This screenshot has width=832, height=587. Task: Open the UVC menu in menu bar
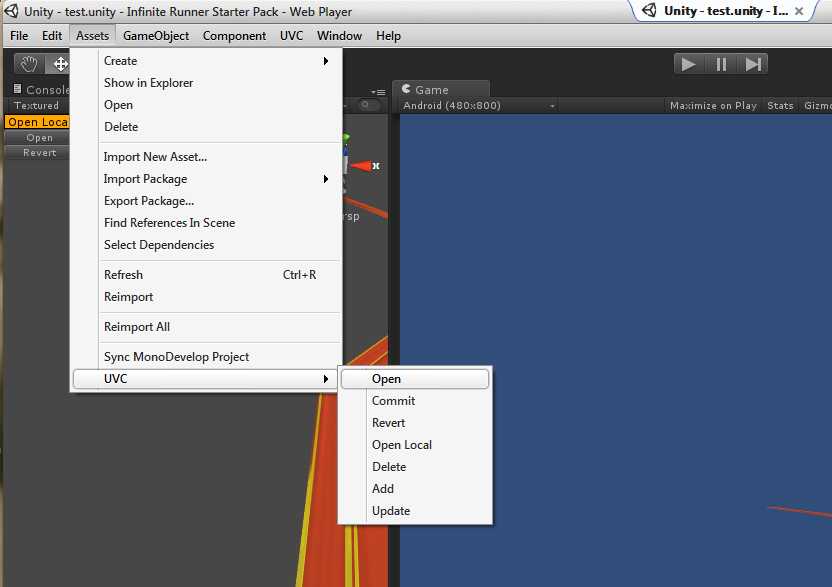(x=291, y=36)
